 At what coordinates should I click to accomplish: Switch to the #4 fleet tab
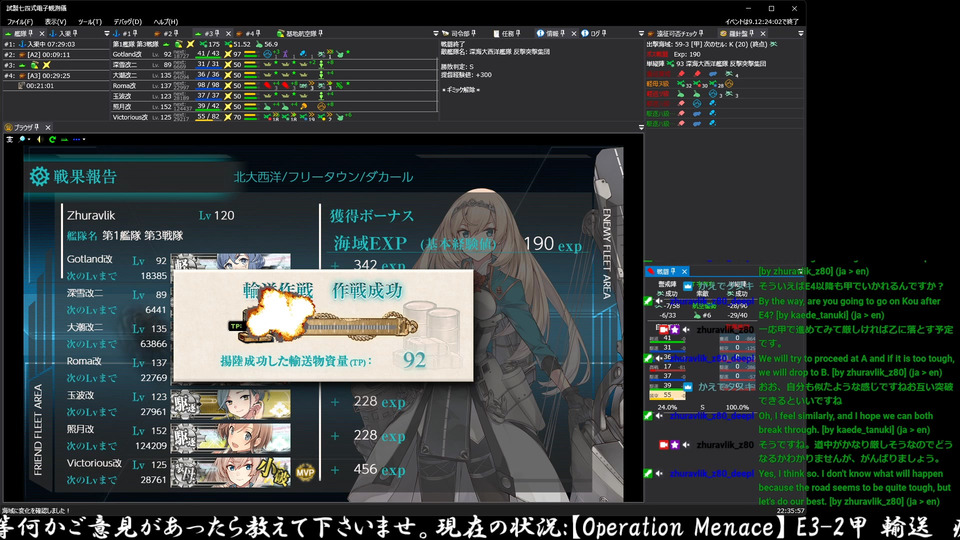pos(250,33)
